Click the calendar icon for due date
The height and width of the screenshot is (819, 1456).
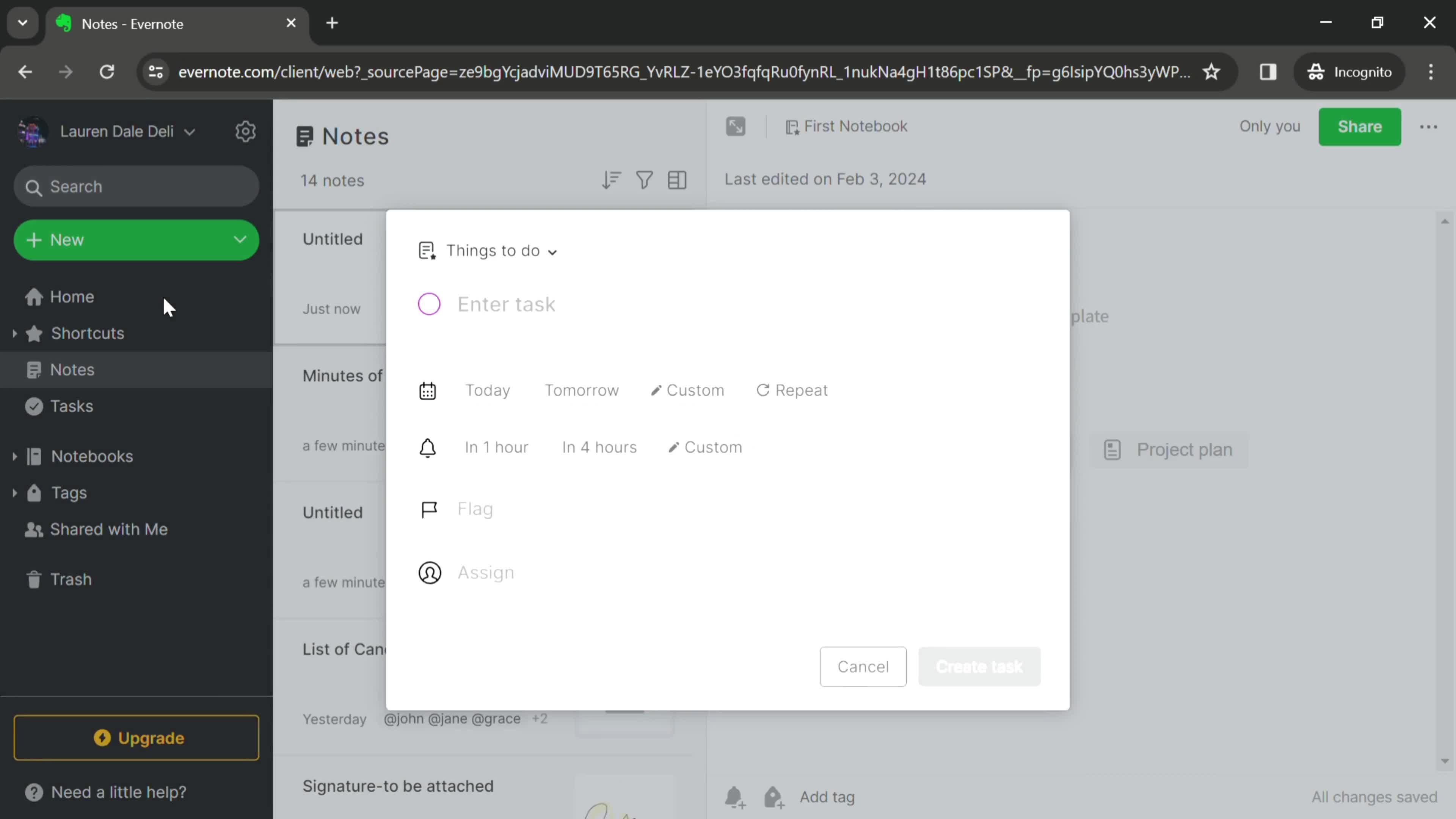pyautogui.click(x=428, y=390)
